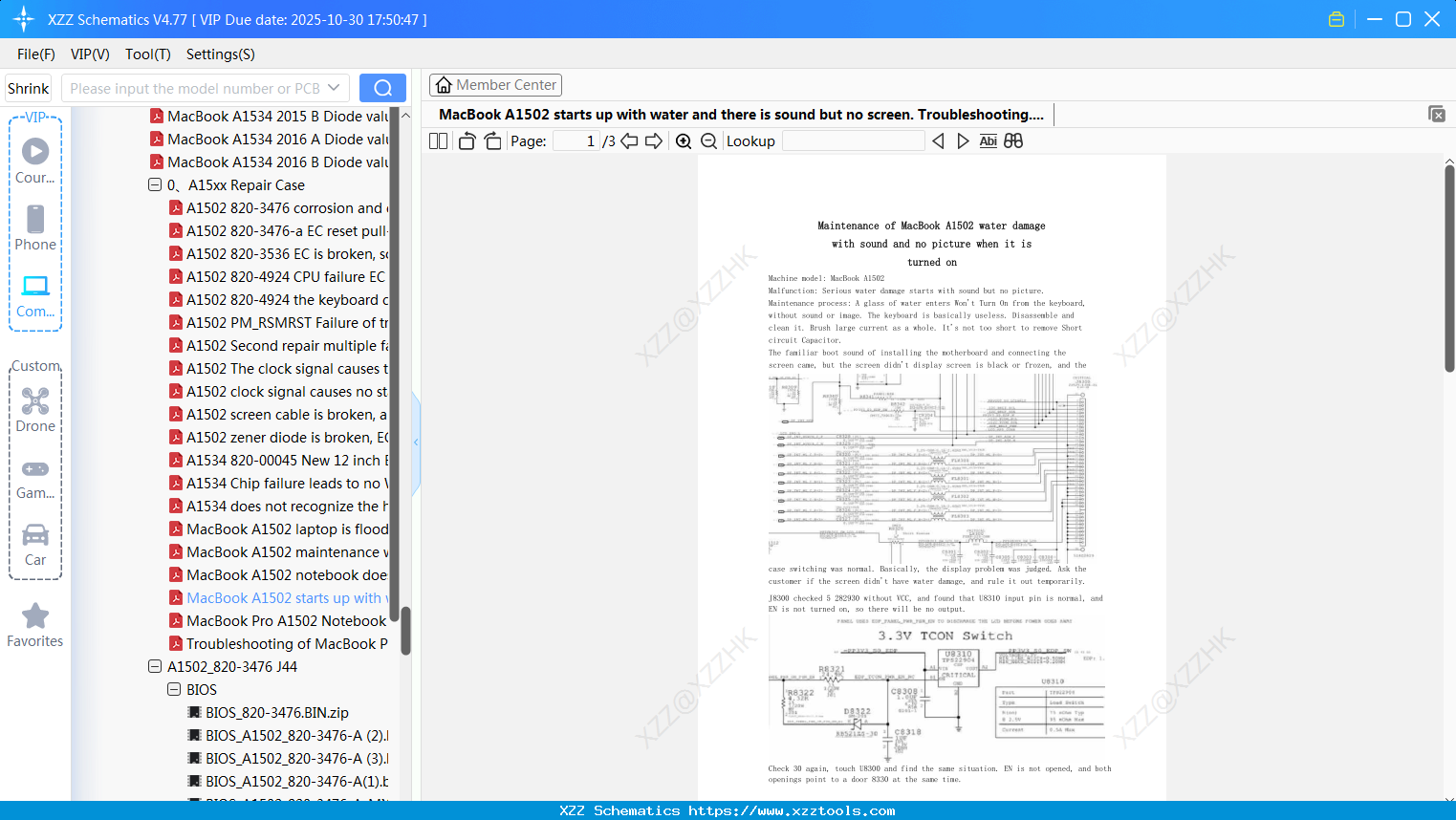
Task: Zoom out of the document
Action: [708, 140]
